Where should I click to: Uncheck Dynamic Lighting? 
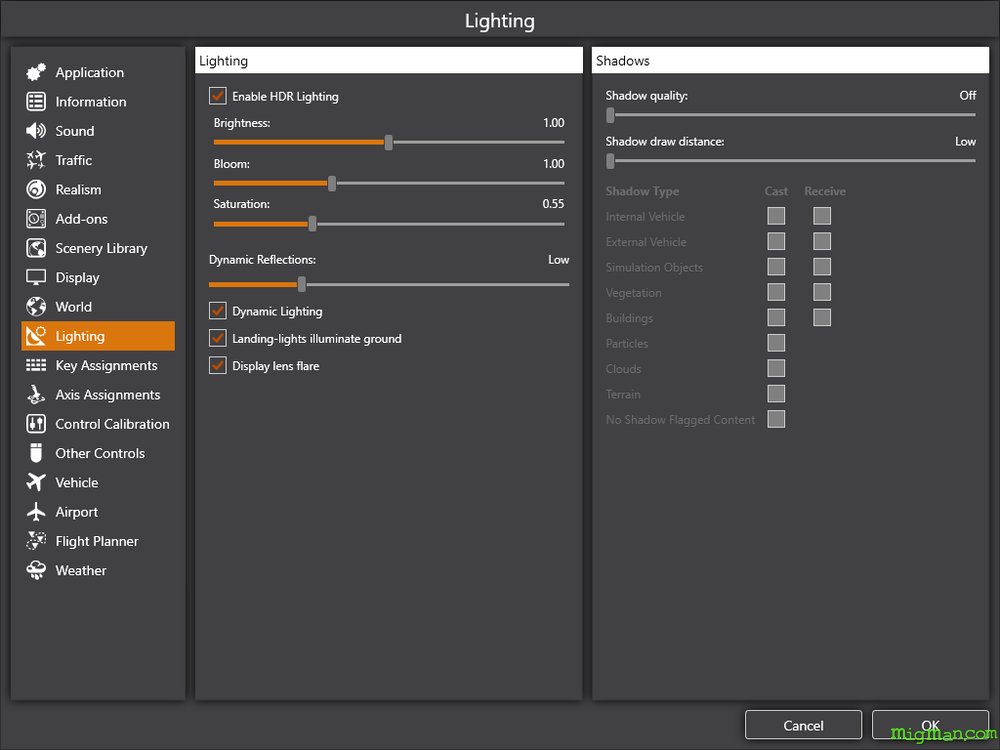217,311
